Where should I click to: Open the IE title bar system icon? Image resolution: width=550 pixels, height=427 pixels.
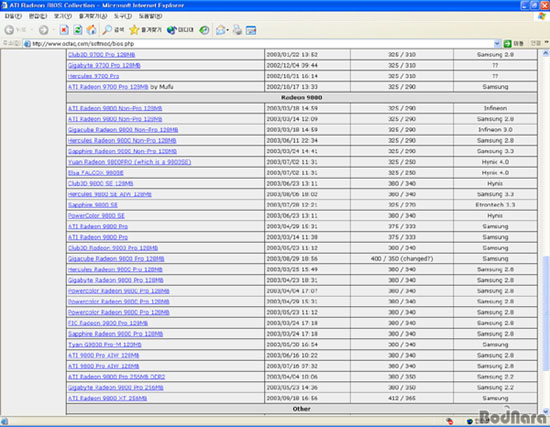coord(4,5)
